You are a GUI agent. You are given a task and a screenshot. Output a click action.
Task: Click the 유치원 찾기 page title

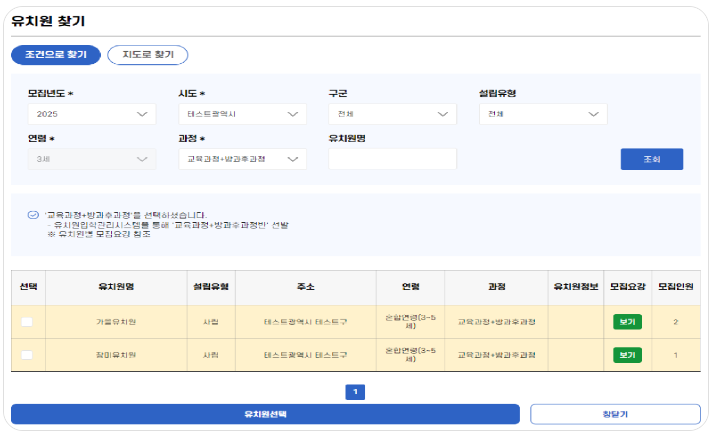pos(48,21)
